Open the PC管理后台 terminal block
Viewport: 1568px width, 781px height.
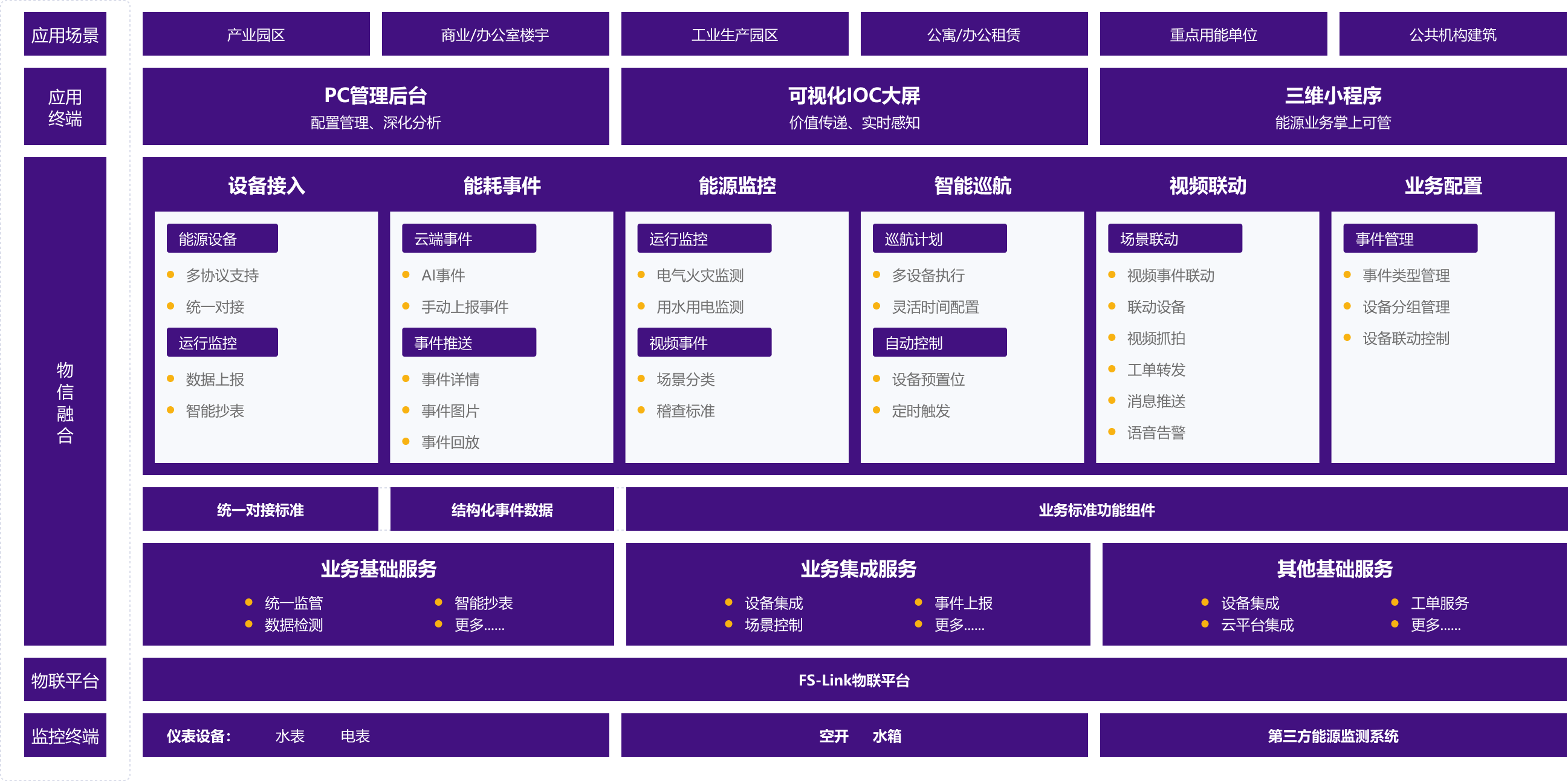[x=375, y=106]
